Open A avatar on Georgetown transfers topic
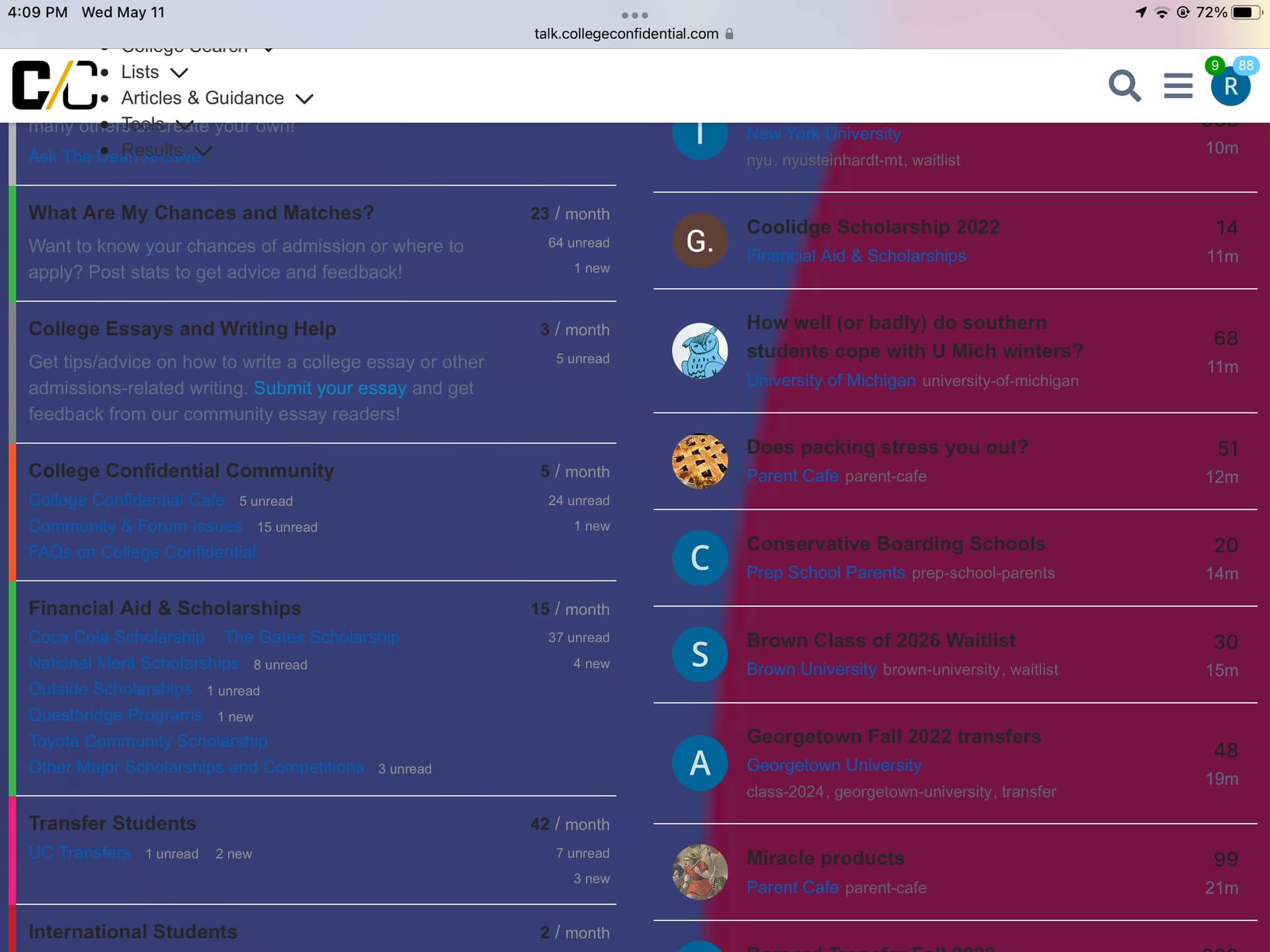This screenshot has height=952, width=1270. tap(700, 763)
